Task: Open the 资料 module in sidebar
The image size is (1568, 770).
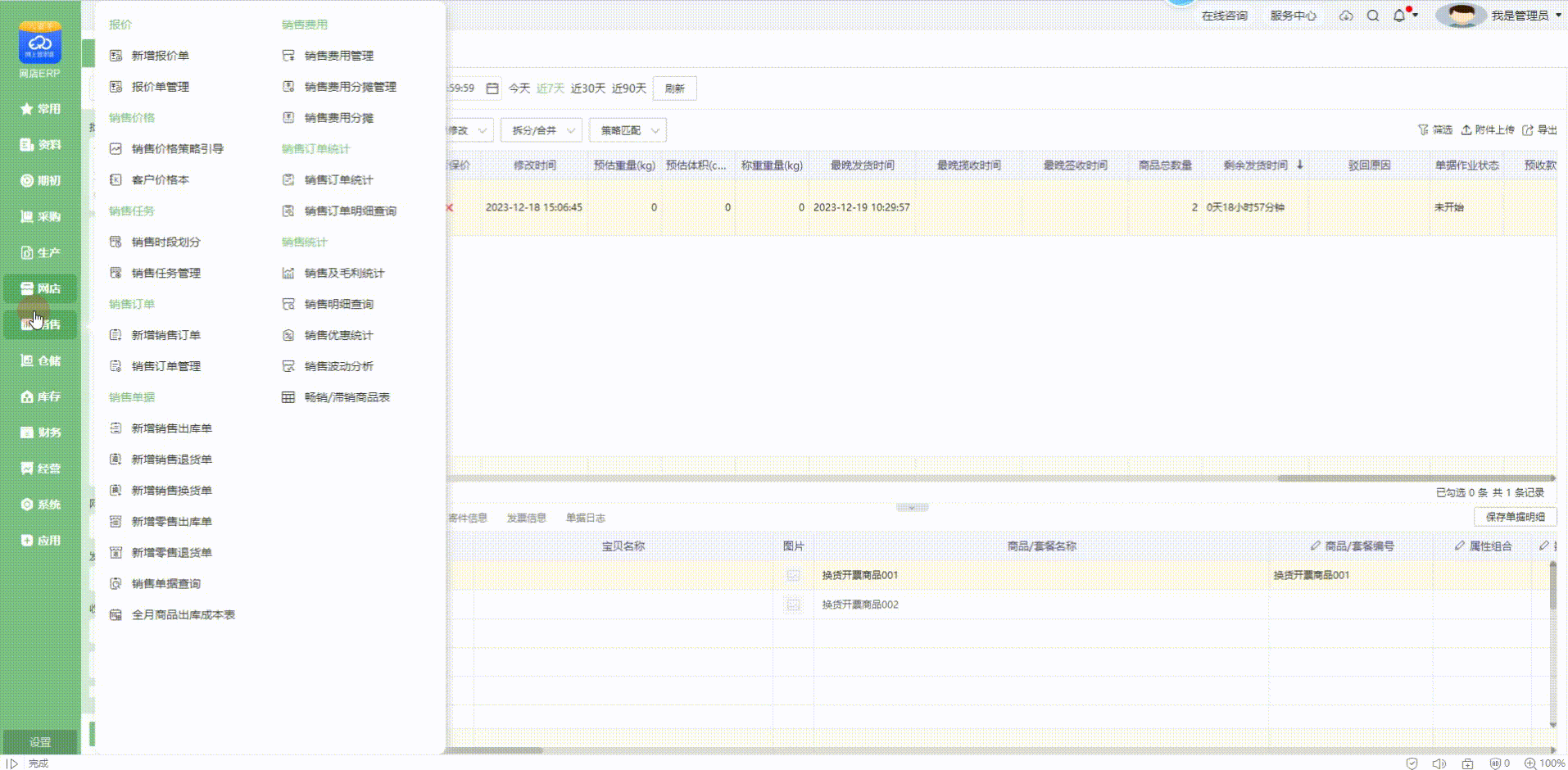Action: (x=40, y=145)
